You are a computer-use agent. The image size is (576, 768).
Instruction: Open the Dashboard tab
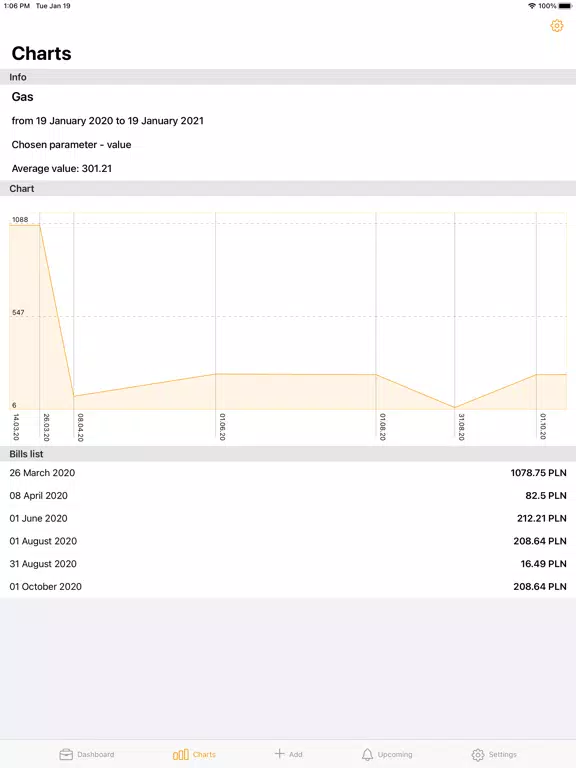pyautogui.click(x=87, y=754)
